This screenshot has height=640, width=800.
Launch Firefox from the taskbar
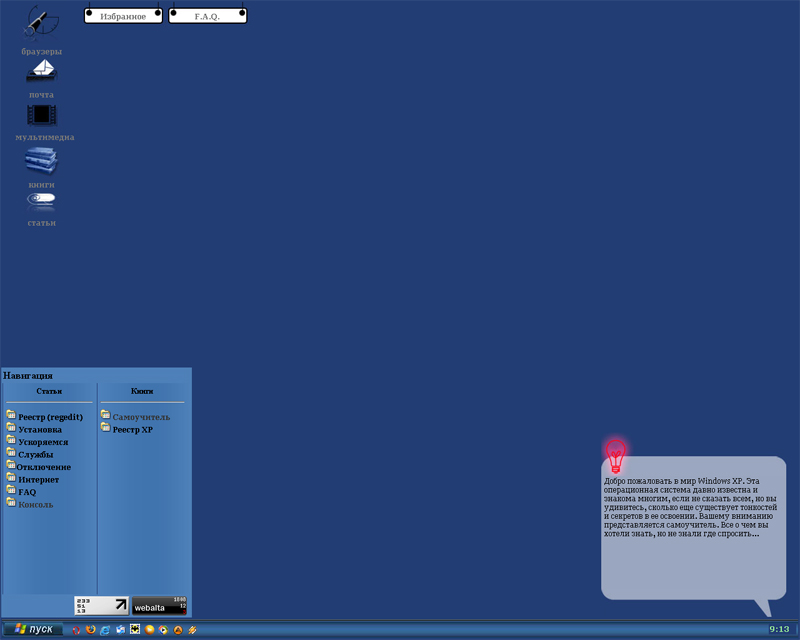(91, 630)
